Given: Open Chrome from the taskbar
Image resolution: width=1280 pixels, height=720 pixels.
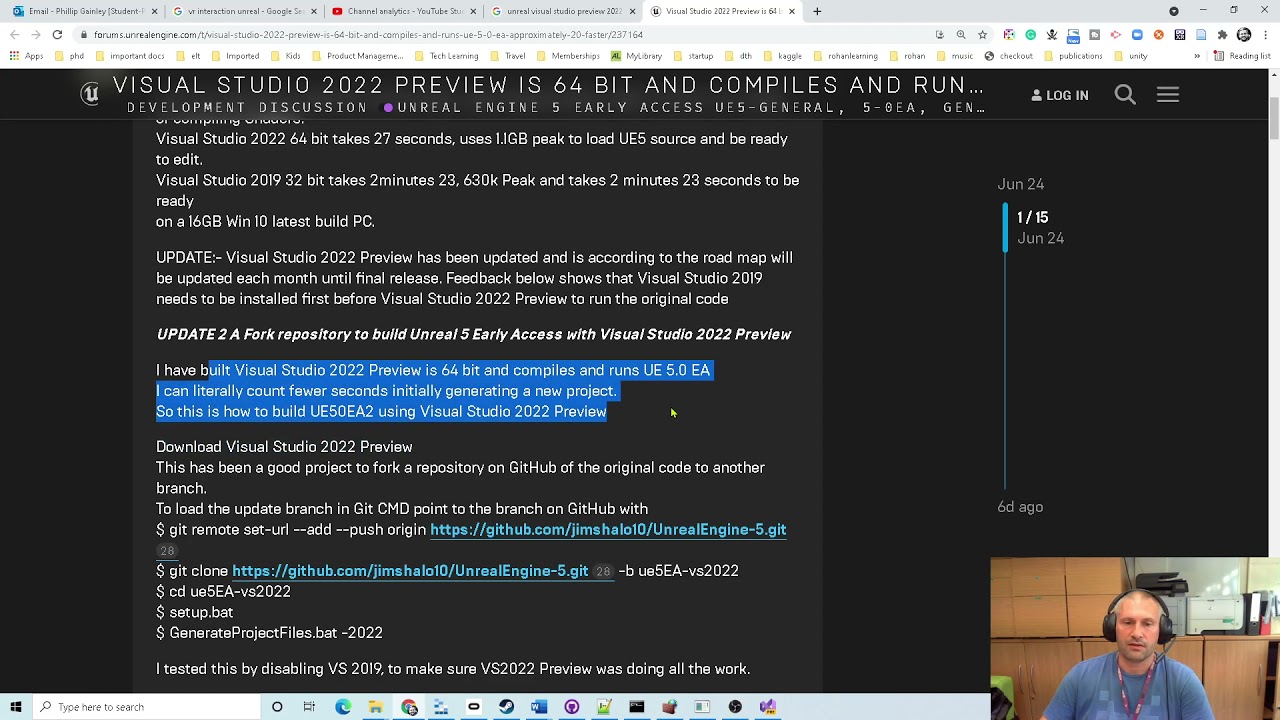Looking at the screenshot, I should pos(409,707).
